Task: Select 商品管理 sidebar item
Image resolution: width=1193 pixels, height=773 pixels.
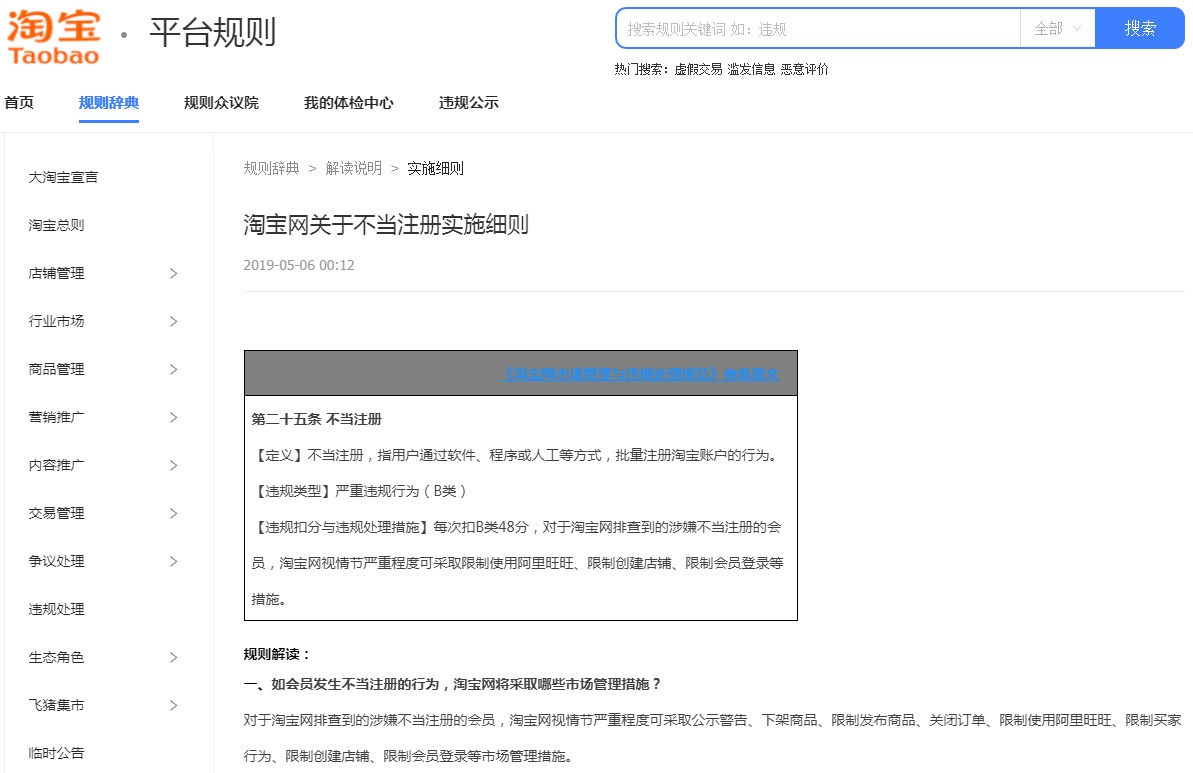Action: pos(56,369)
